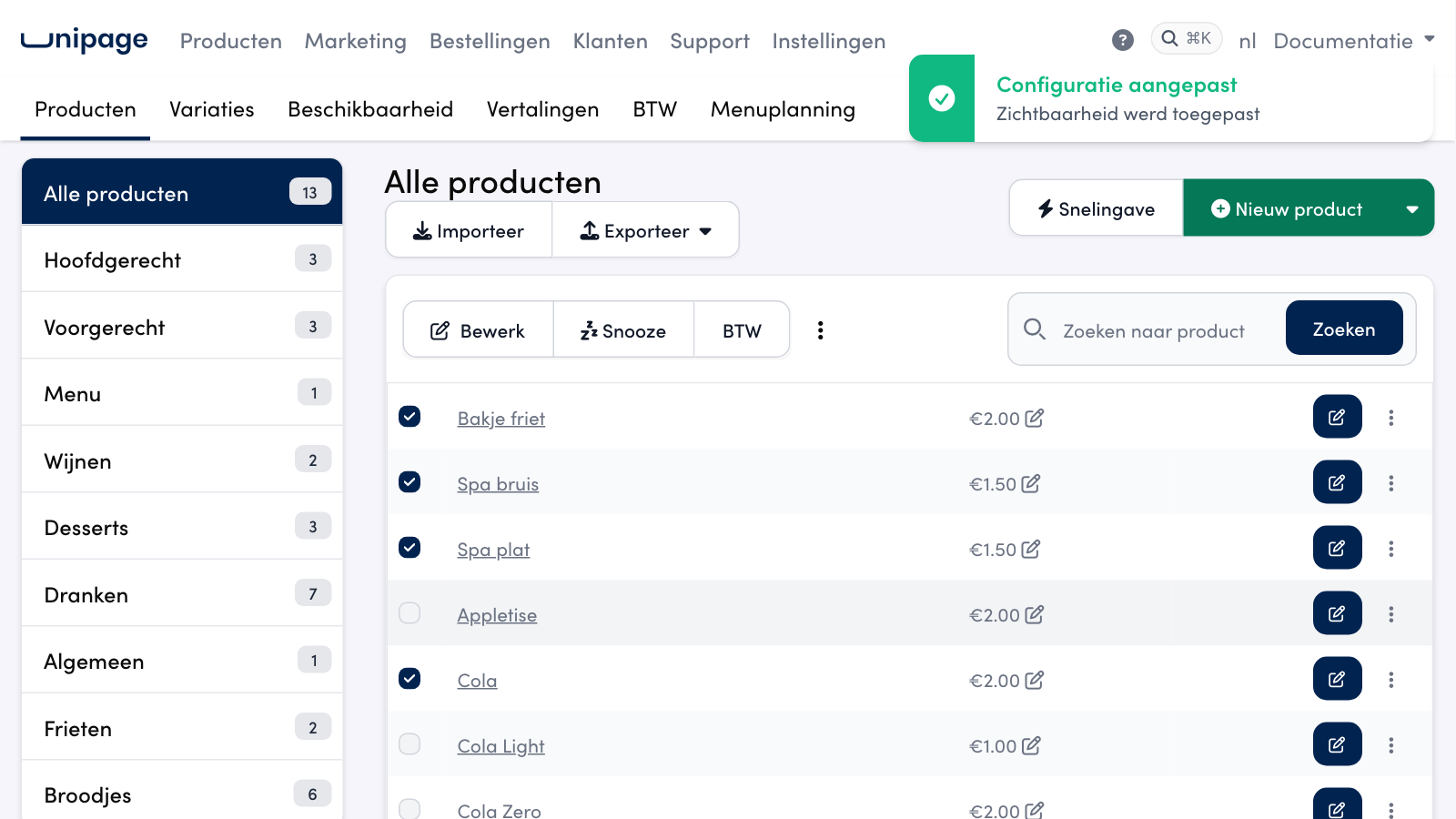The height and width of the screenshot is (819, 1456).
Task: Edit price icon for Bakje friet
Action: tap(1034, 419)
